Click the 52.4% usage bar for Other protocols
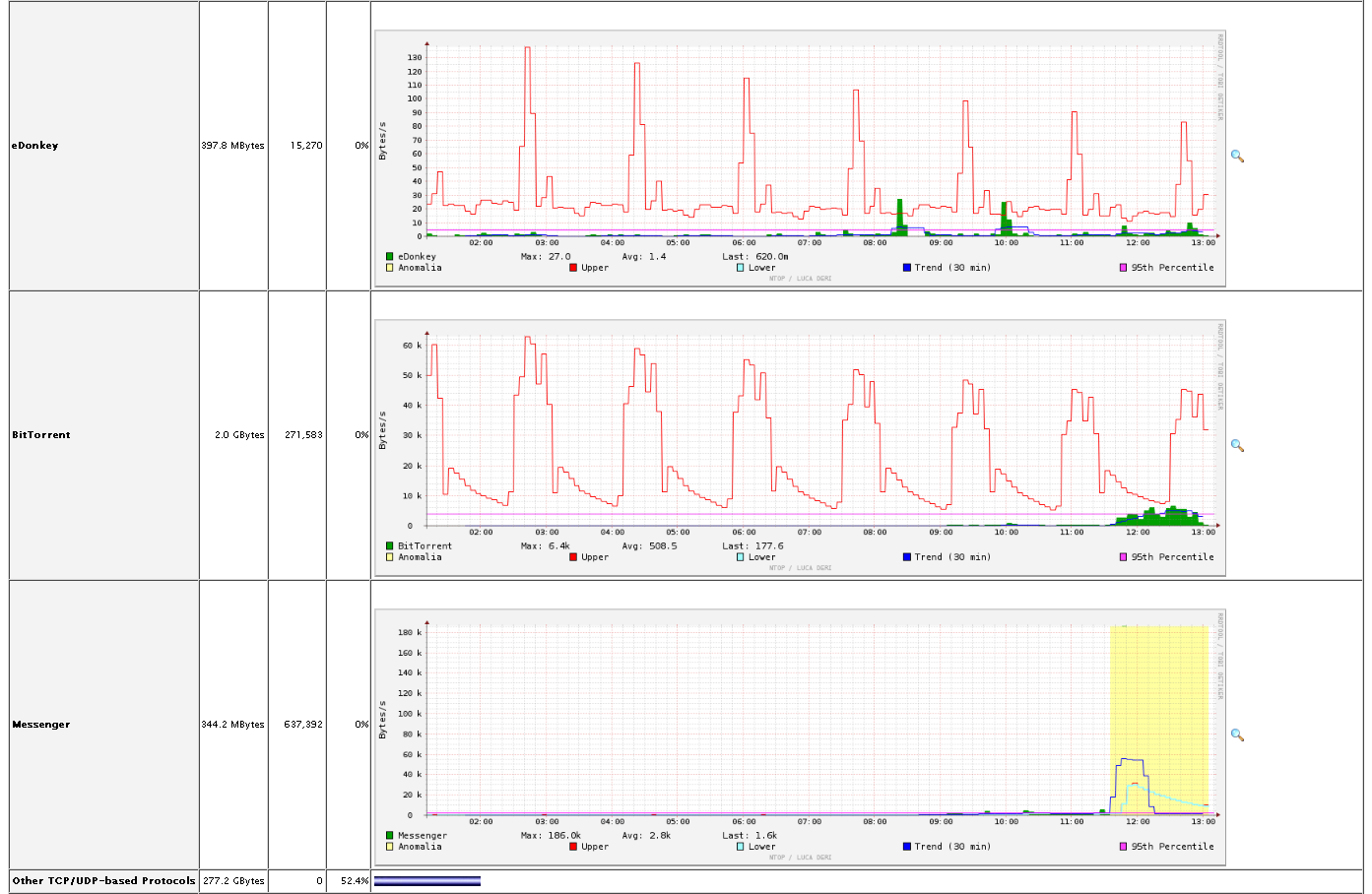 click(427, 881)
